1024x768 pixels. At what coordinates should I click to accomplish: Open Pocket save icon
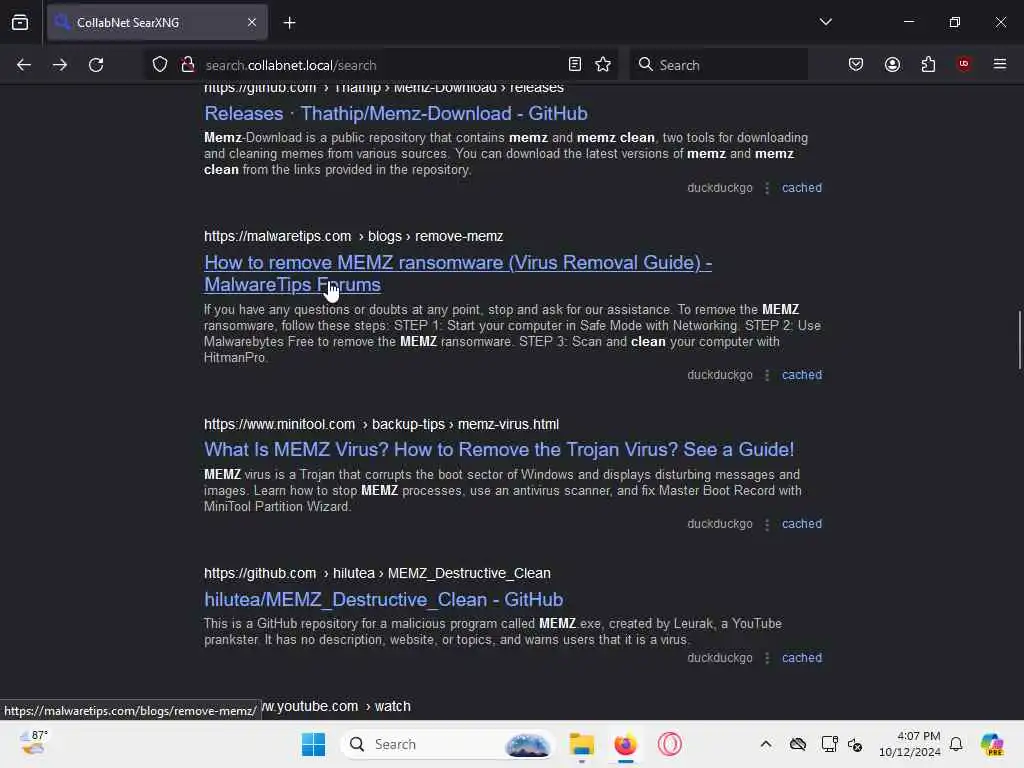pos(856,65)
